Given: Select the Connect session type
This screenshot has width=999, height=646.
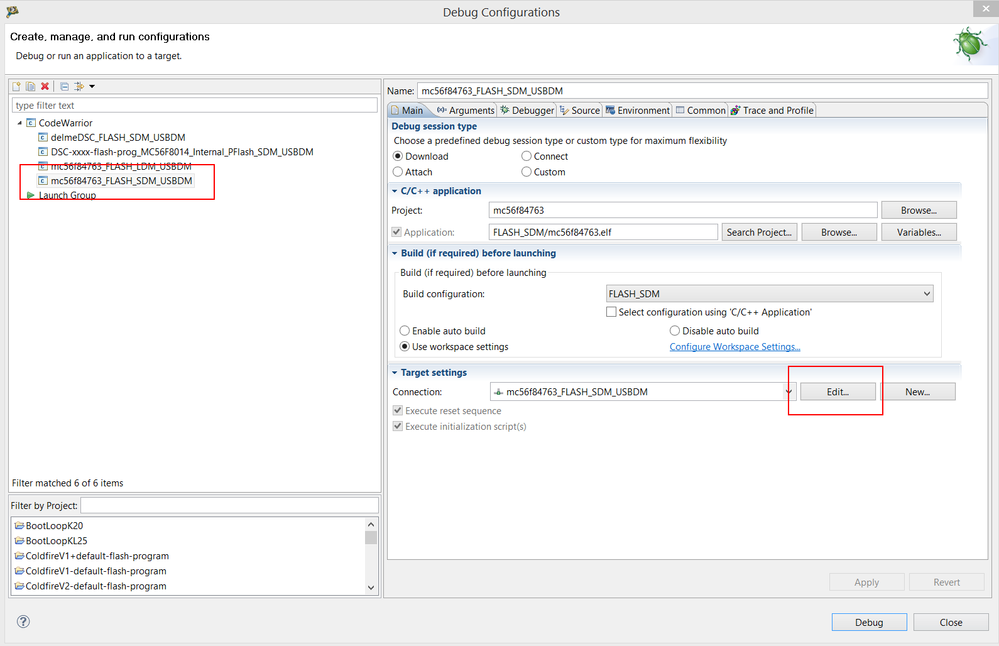Looking at the screenshot, I should pos(526,156).
